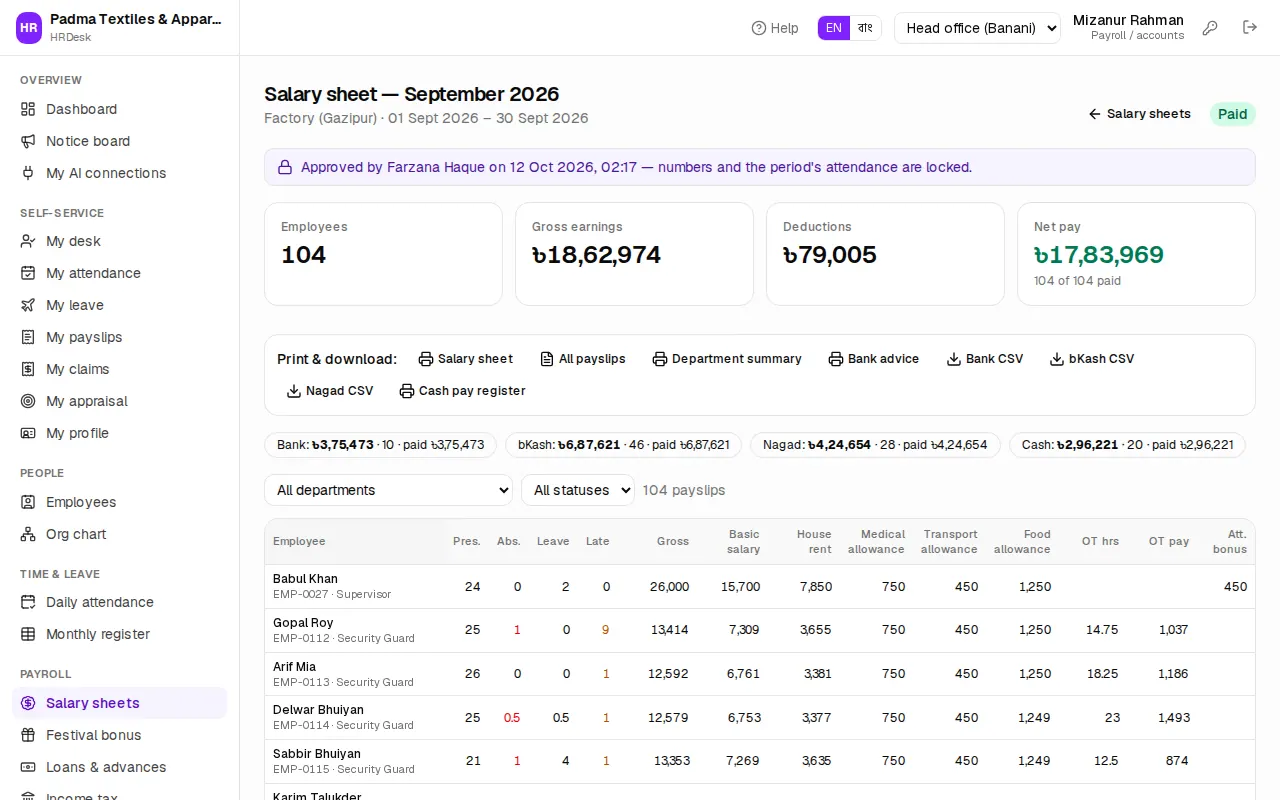The image size is (1280, 800).
Task: Click the Daily attendance calendar icon
Action: (x=28, y=602)
